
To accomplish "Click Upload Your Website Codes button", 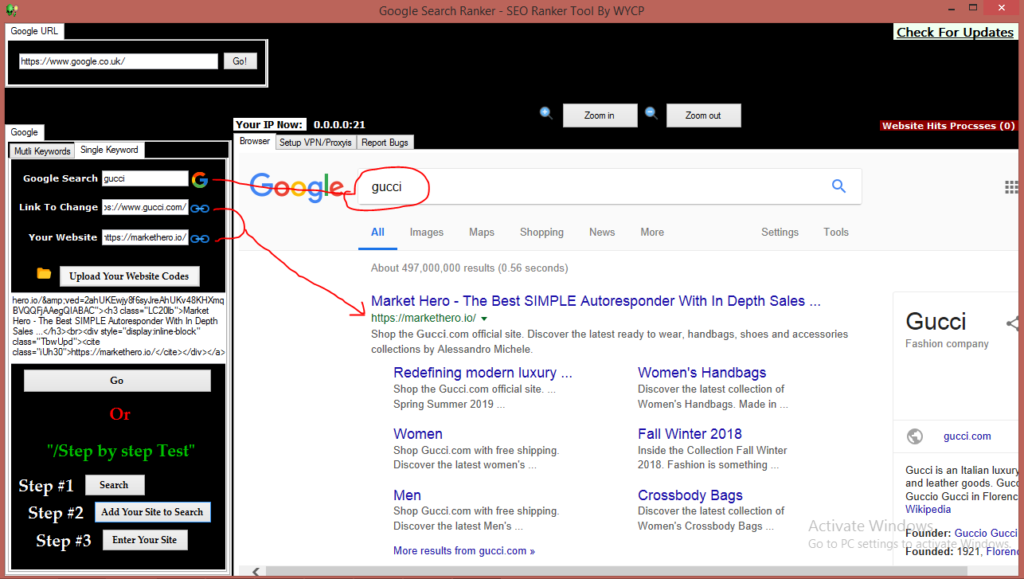I will tap(129, 276).
